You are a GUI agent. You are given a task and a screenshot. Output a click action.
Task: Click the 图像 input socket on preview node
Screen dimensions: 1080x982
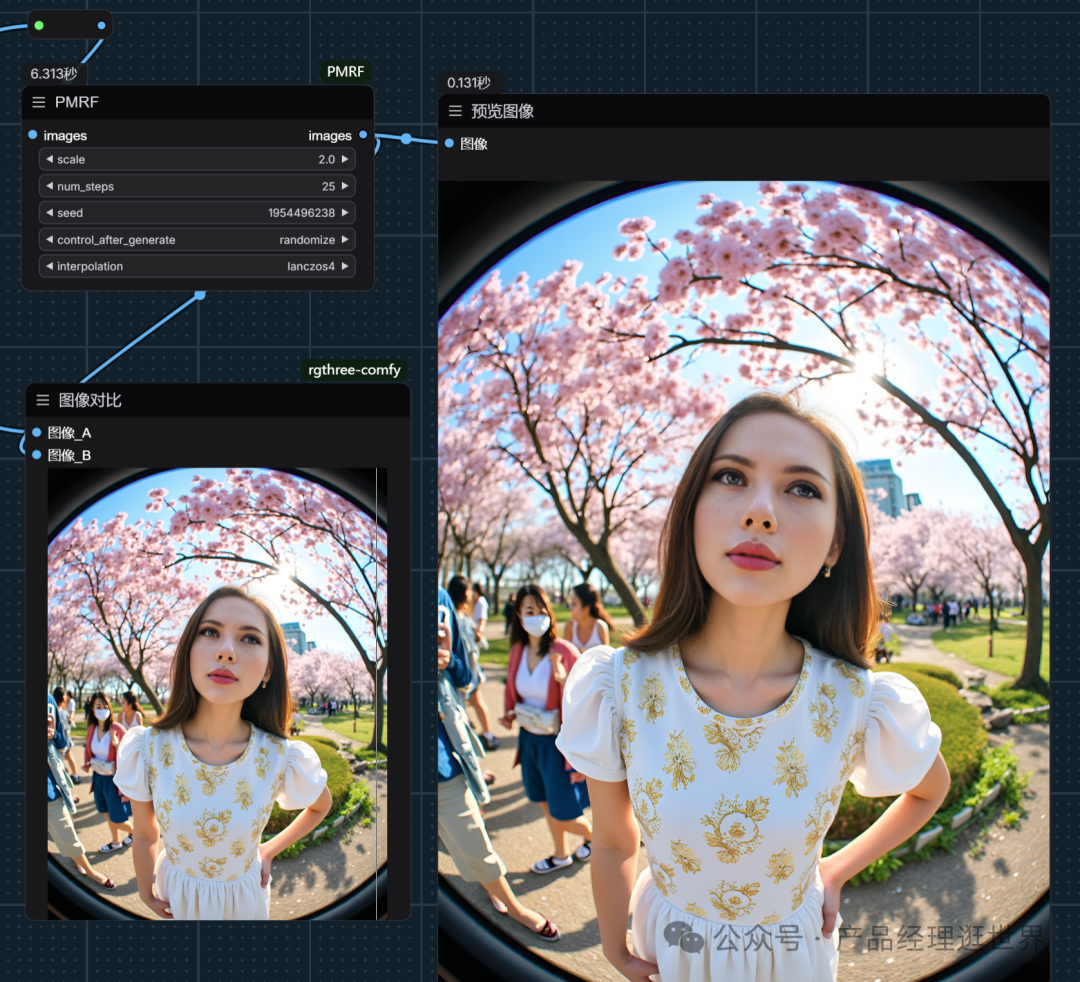click(x=449, y=143)
